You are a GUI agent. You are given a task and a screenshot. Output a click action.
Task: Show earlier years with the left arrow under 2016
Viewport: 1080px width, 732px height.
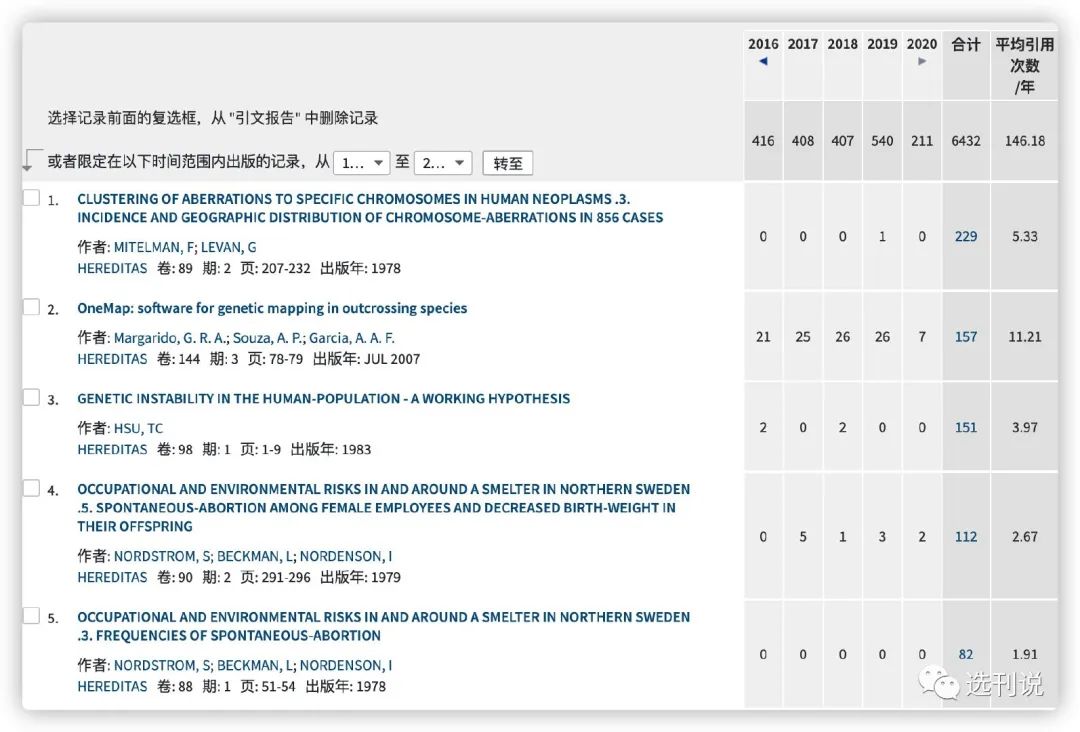pos(763,61)
